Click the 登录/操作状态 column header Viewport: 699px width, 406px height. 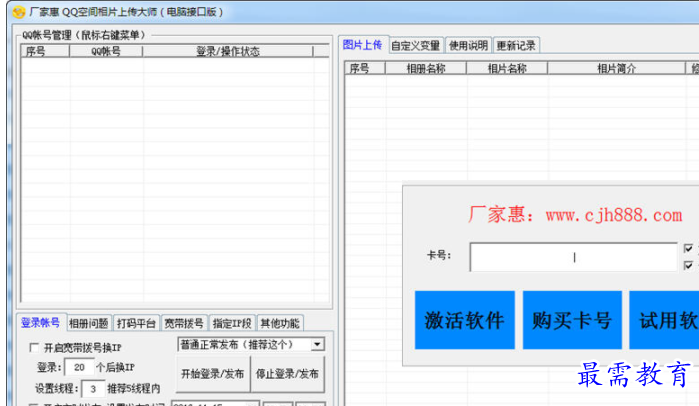point(228,51)
